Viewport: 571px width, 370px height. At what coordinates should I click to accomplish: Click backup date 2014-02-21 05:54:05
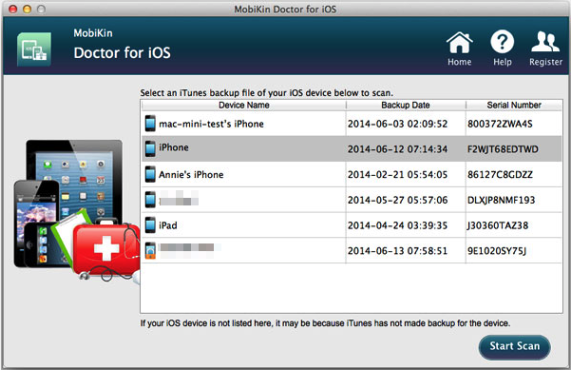coord(397,174)
